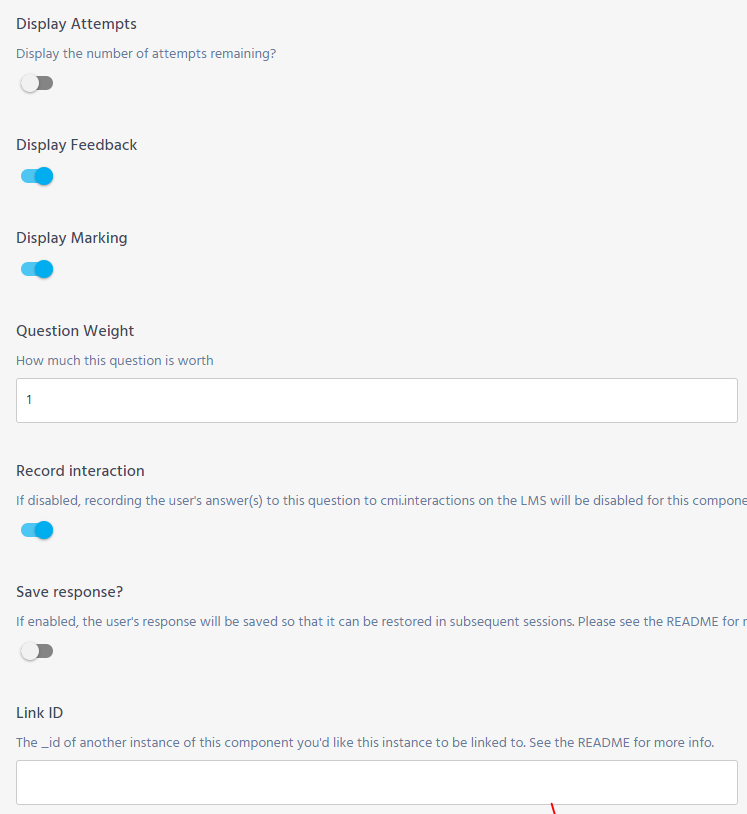The image size is (747, 814).
Task: Click the Link ID README help text
Action: tap(365, 743)
